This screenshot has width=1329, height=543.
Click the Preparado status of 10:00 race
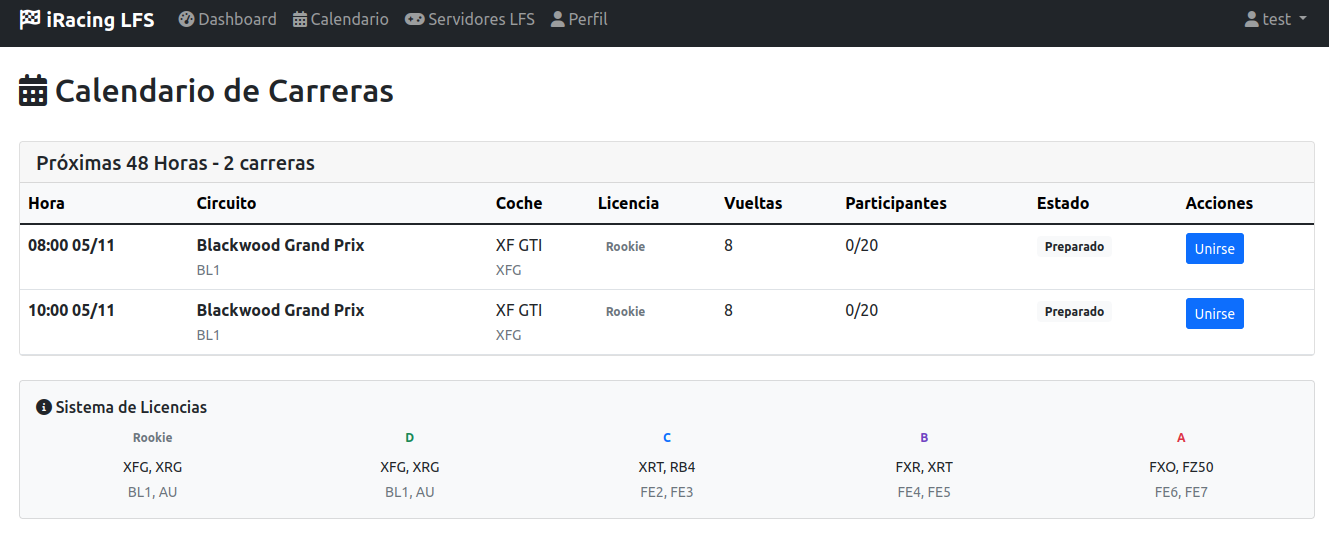pos(1074,312)
